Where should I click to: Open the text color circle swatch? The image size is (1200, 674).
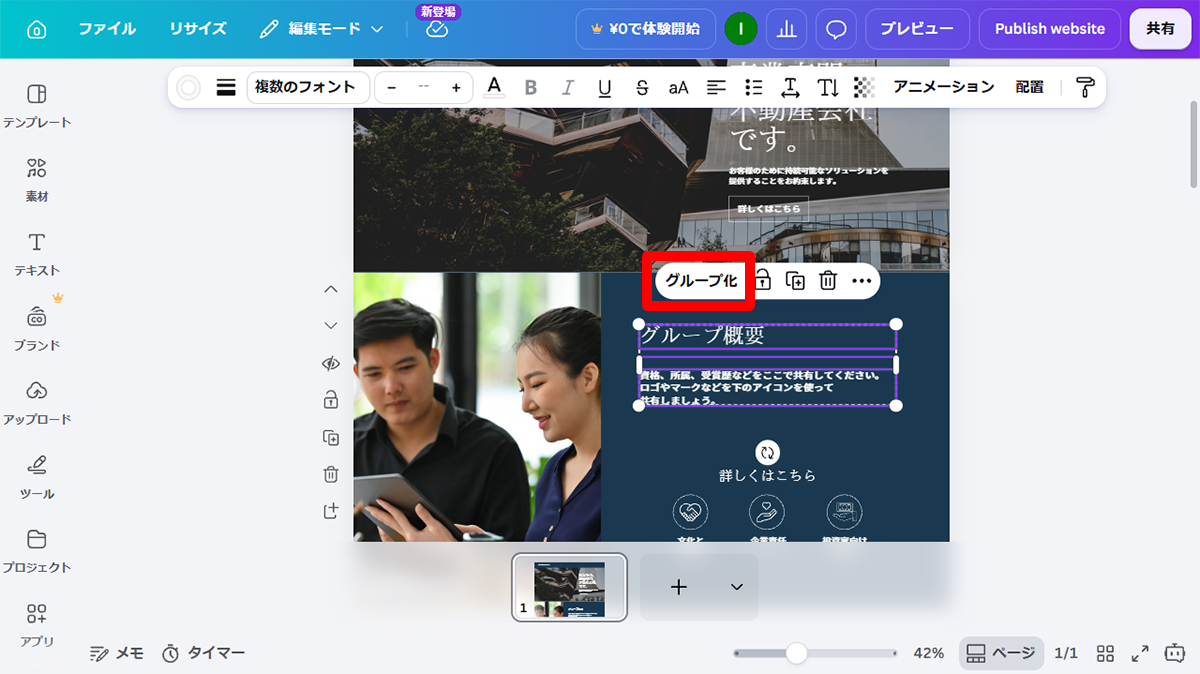tap(188, 87)
